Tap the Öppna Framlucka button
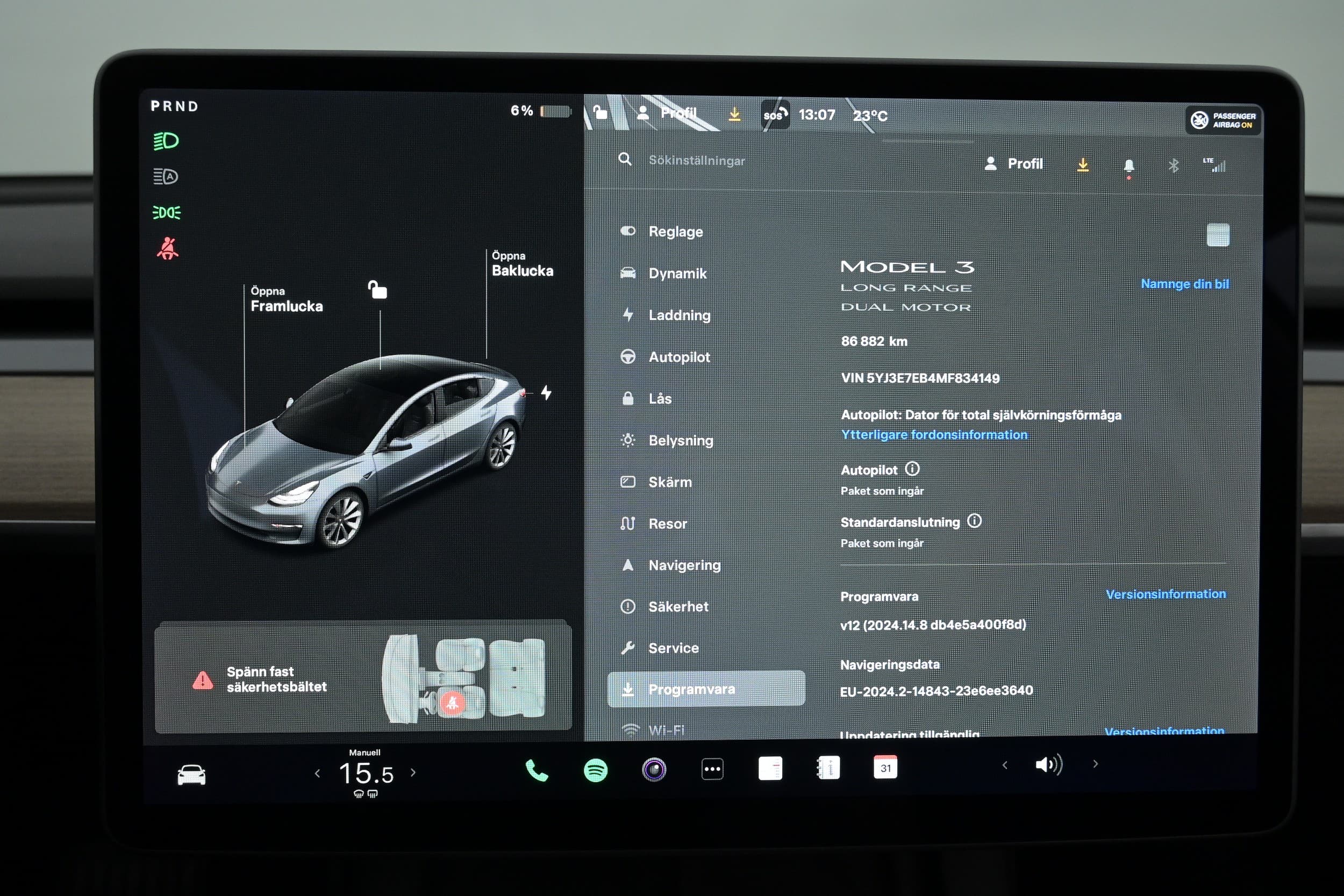 287,300
